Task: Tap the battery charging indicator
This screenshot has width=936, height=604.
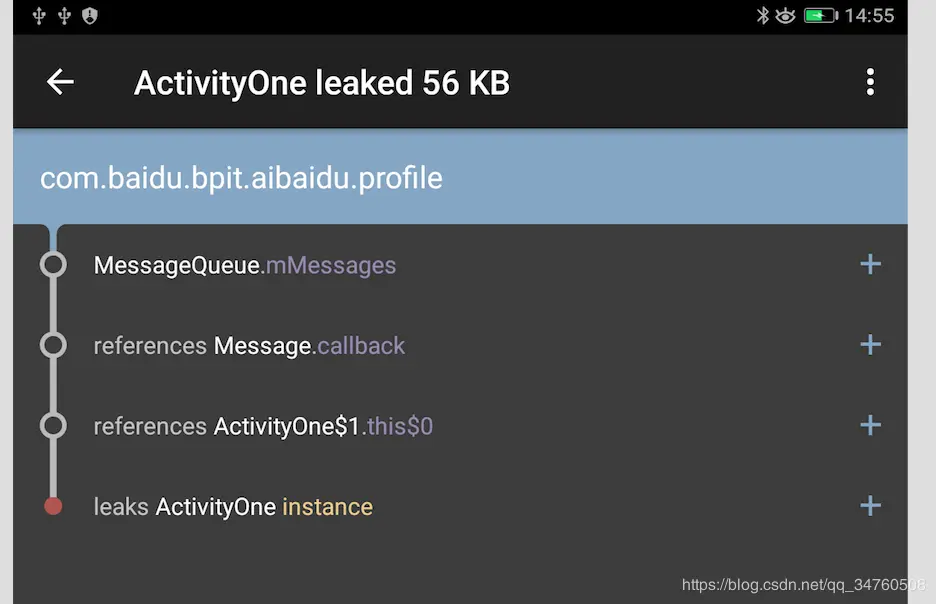Action: tap(821, 16)
